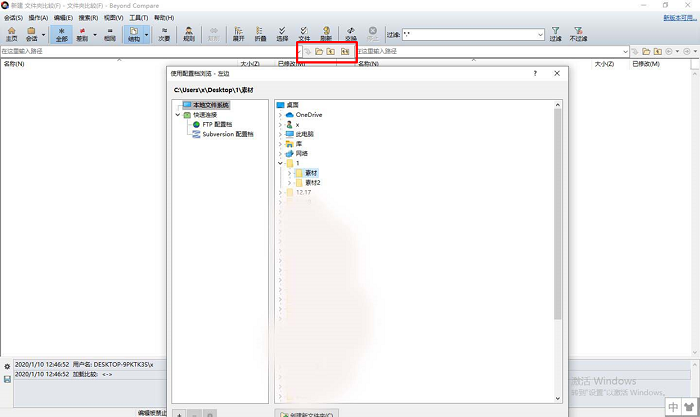Open the 视图(V) menu

click(x=113, y=18)
